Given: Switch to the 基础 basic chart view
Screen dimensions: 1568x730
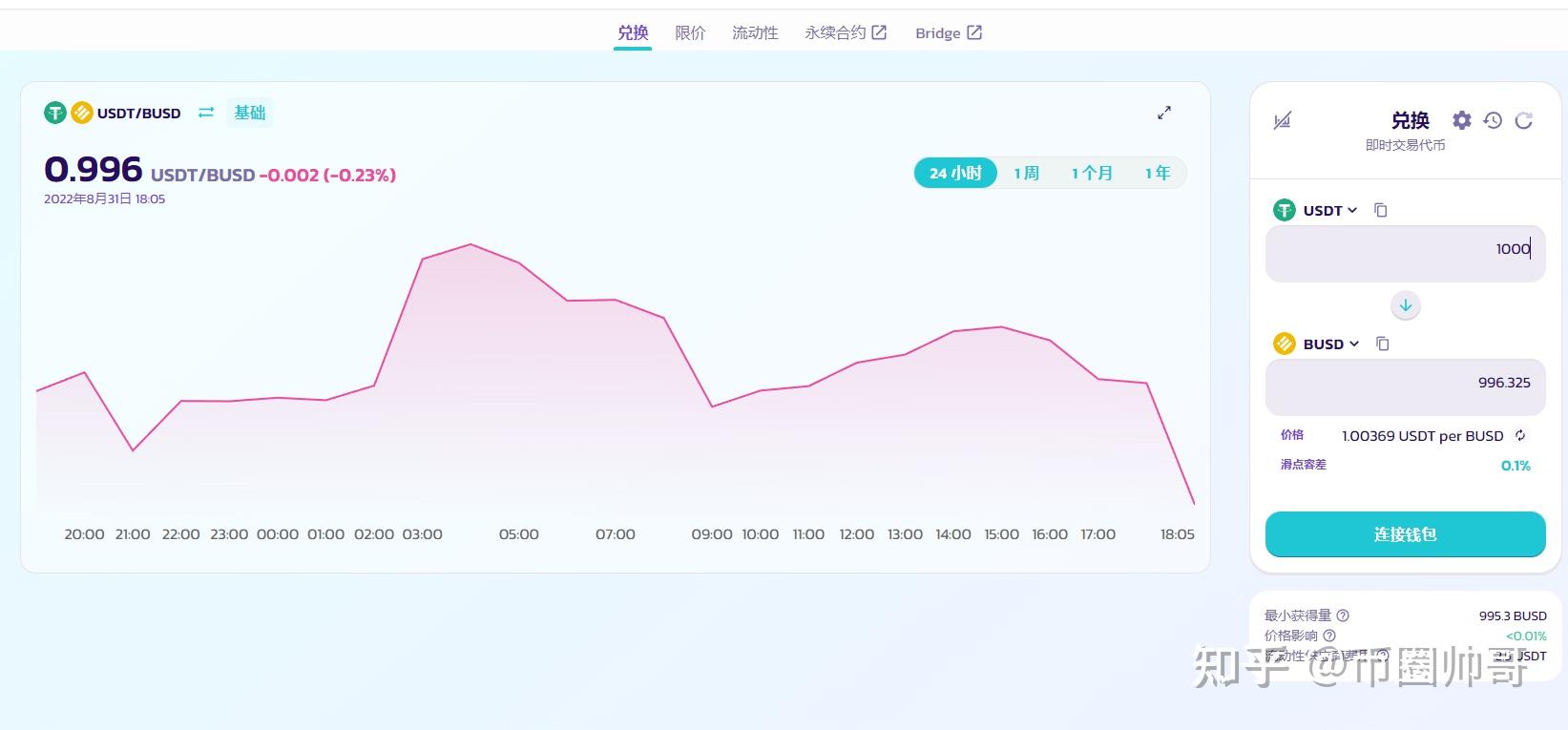Looking at the screenshot, I should pos(250,113).
